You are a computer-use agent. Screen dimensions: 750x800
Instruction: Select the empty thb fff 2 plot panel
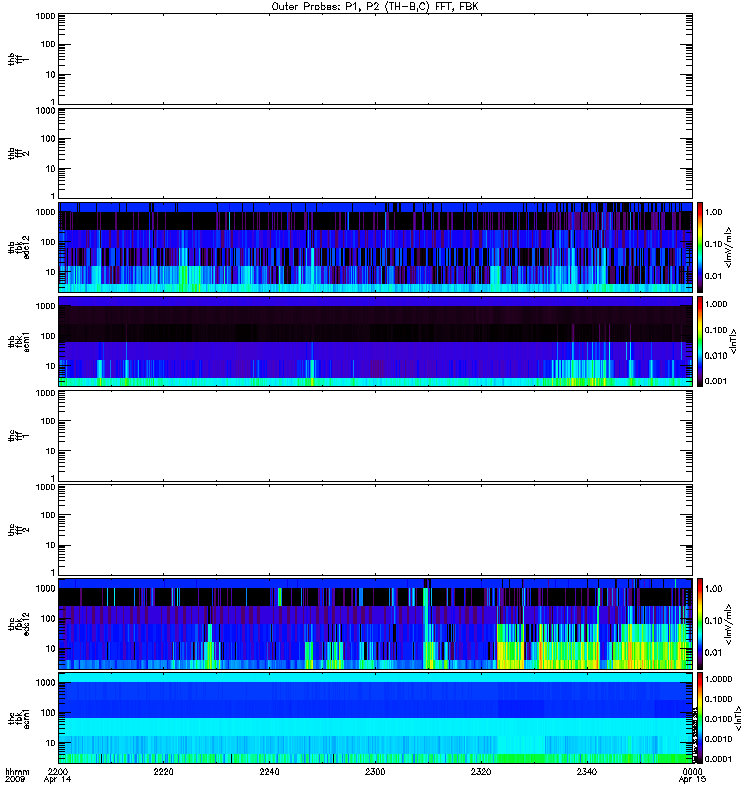coord(376,154)
